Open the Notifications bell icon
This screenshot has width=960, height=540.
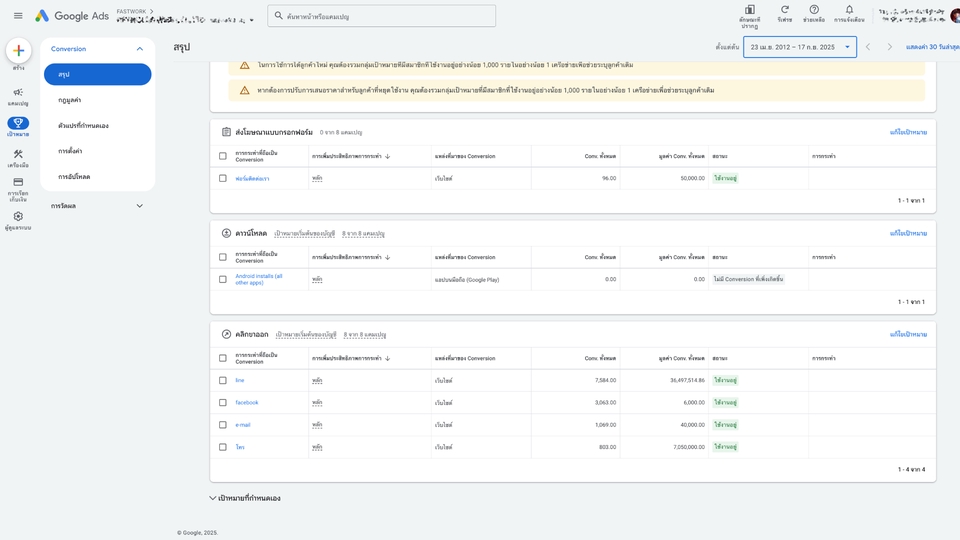pyautogui.click(x=849, y=10)
